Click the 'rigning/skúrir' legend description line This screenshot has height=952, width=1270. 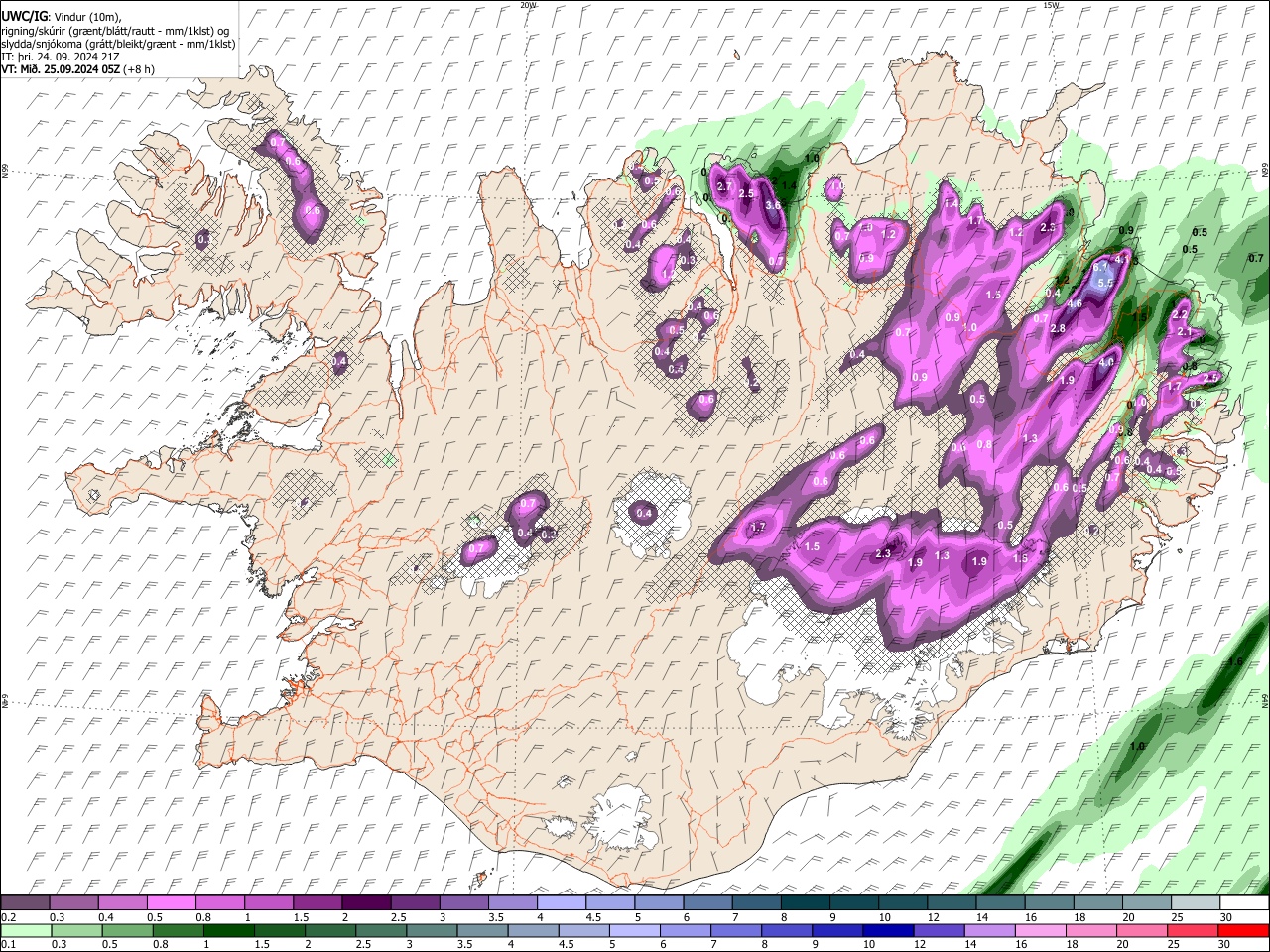[x=116, y=31]
